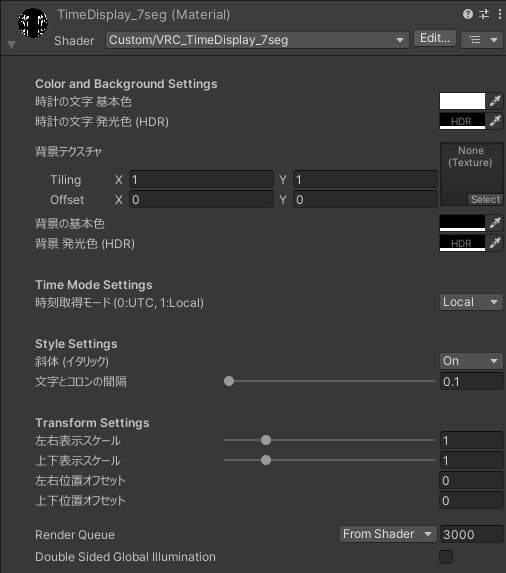Open the three-dot material context menu
This screenshot has height=573, width=506.
[x=499, y=14]
